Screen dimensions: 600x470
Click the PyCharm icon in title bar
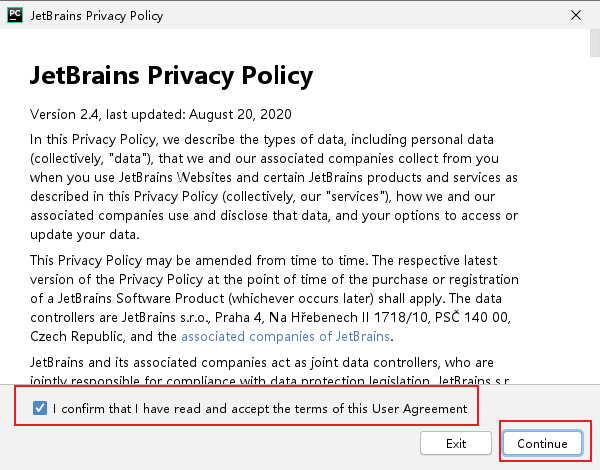tap(14, 16)
